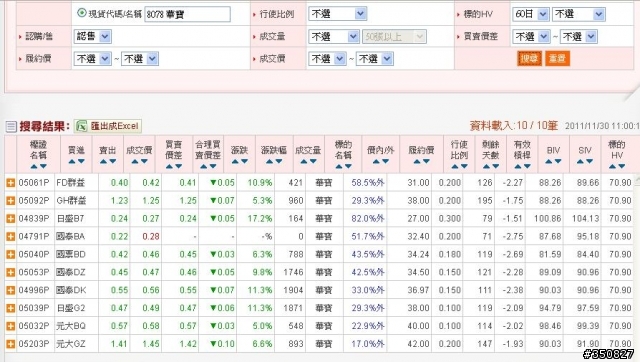Click the 8078 華寶 stock code field

point(187,14)
